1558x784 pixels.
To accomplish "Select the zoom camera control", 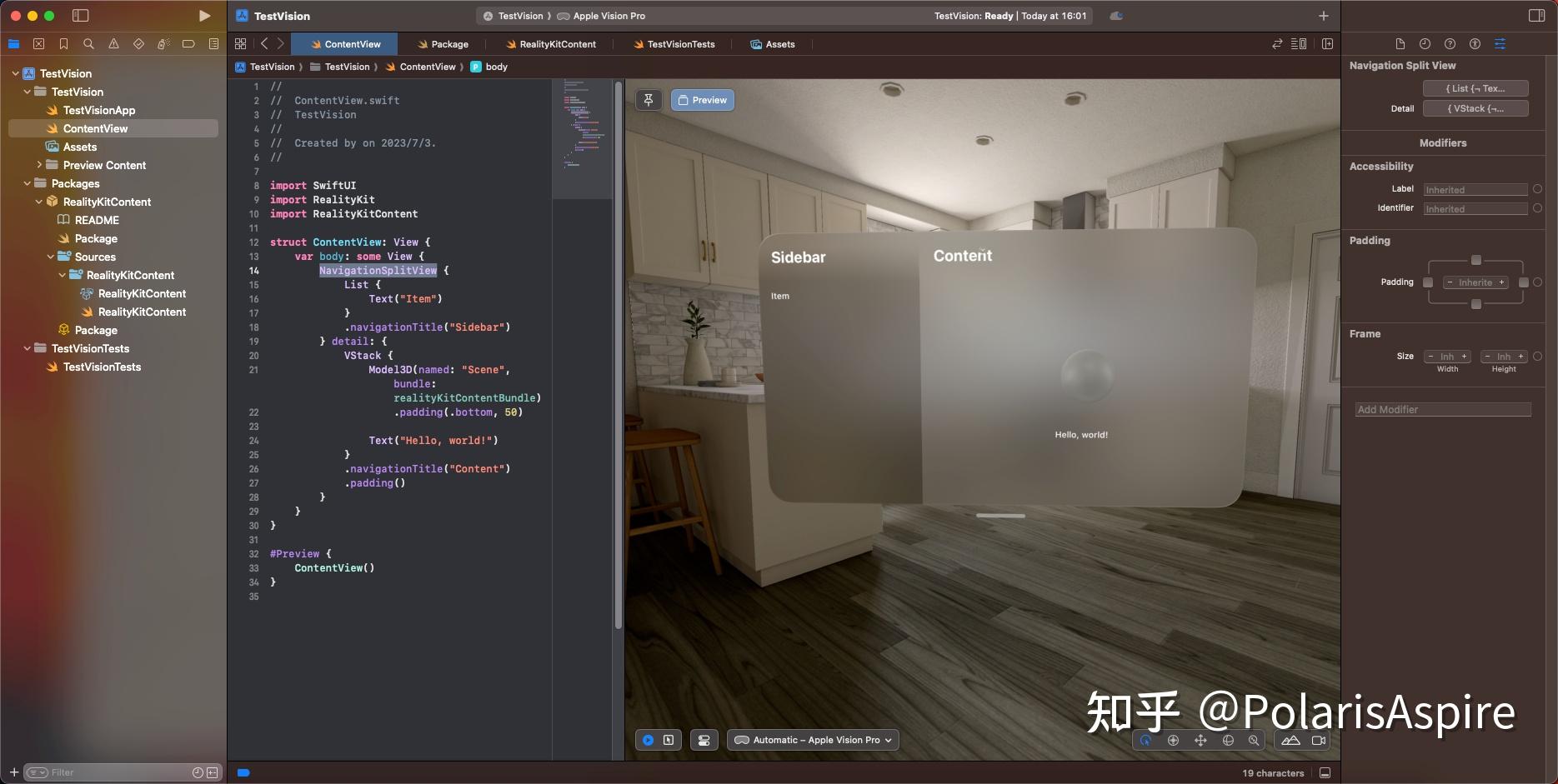I will [1254, 740].
